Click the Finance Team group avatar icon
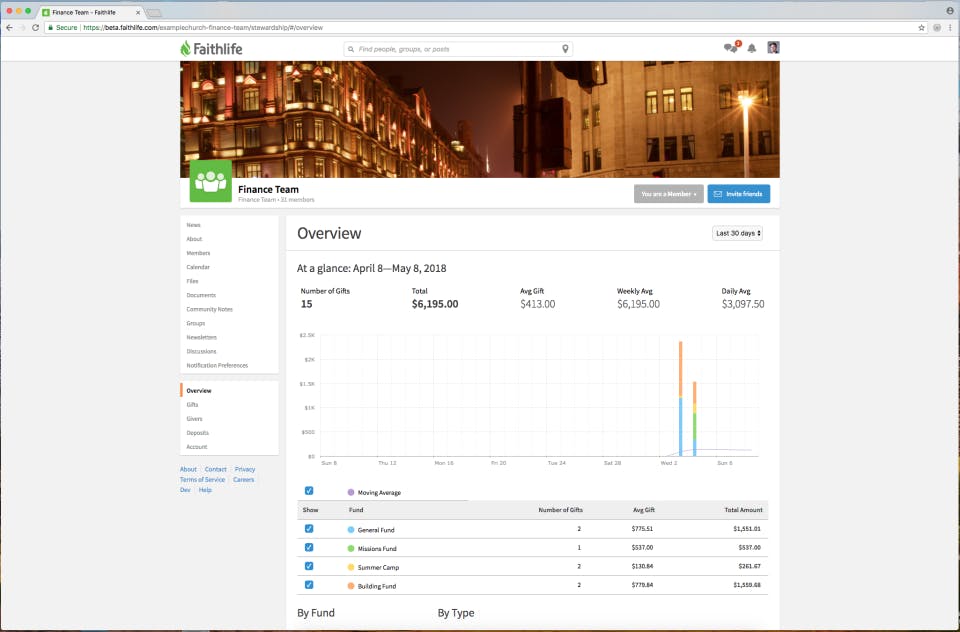The width and height of the screenshot is (960, 632). pos(211,181)
